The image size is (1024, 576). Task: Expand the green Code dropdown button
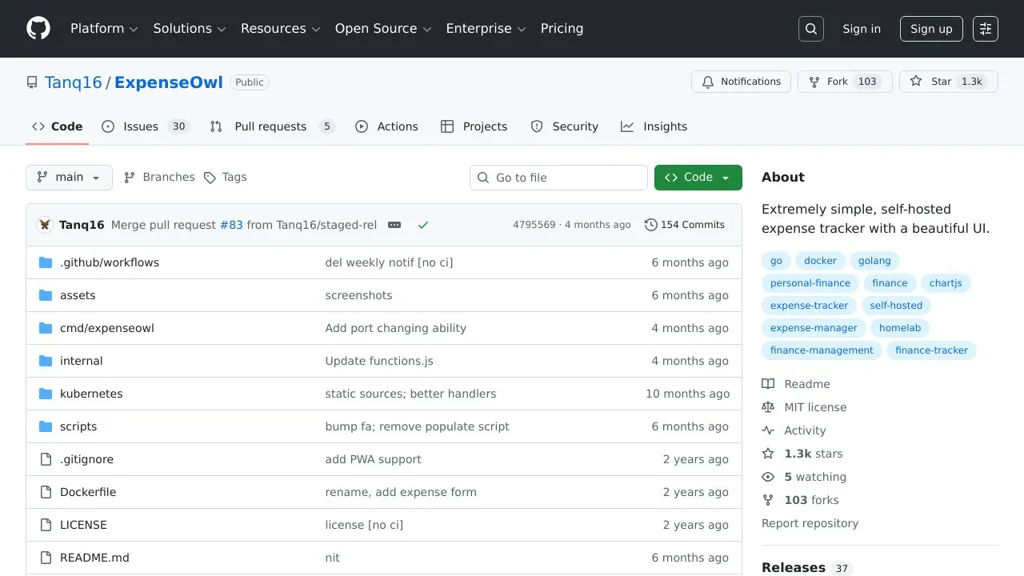pos(698,177)
